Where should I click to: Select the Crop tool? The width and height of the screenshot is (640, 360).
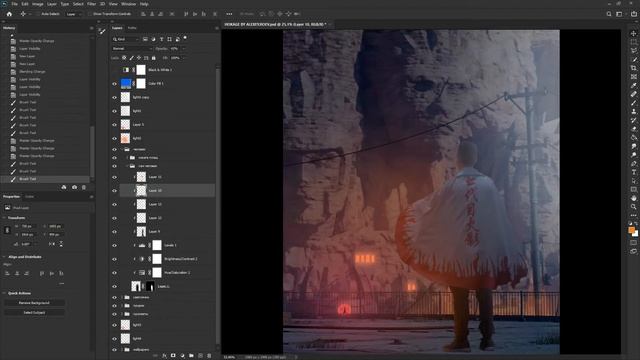[633, 68]
